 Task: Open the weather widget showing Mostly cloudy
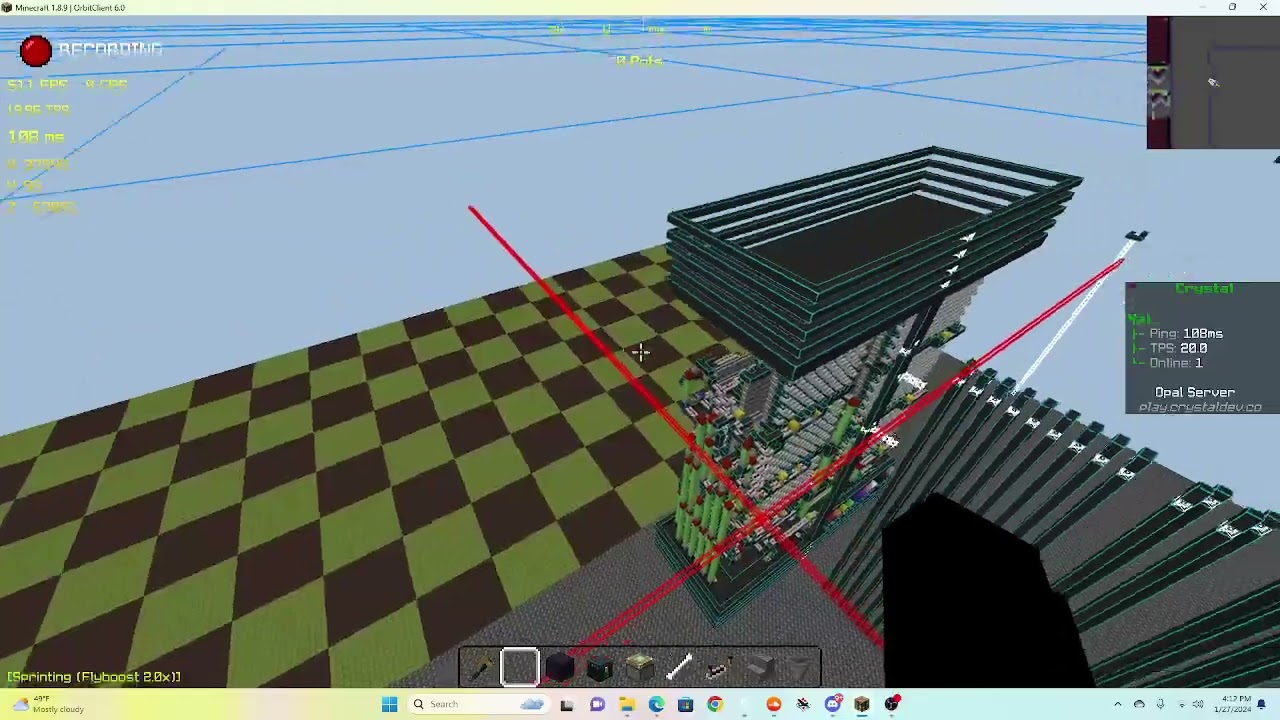[x=50, y=704]
